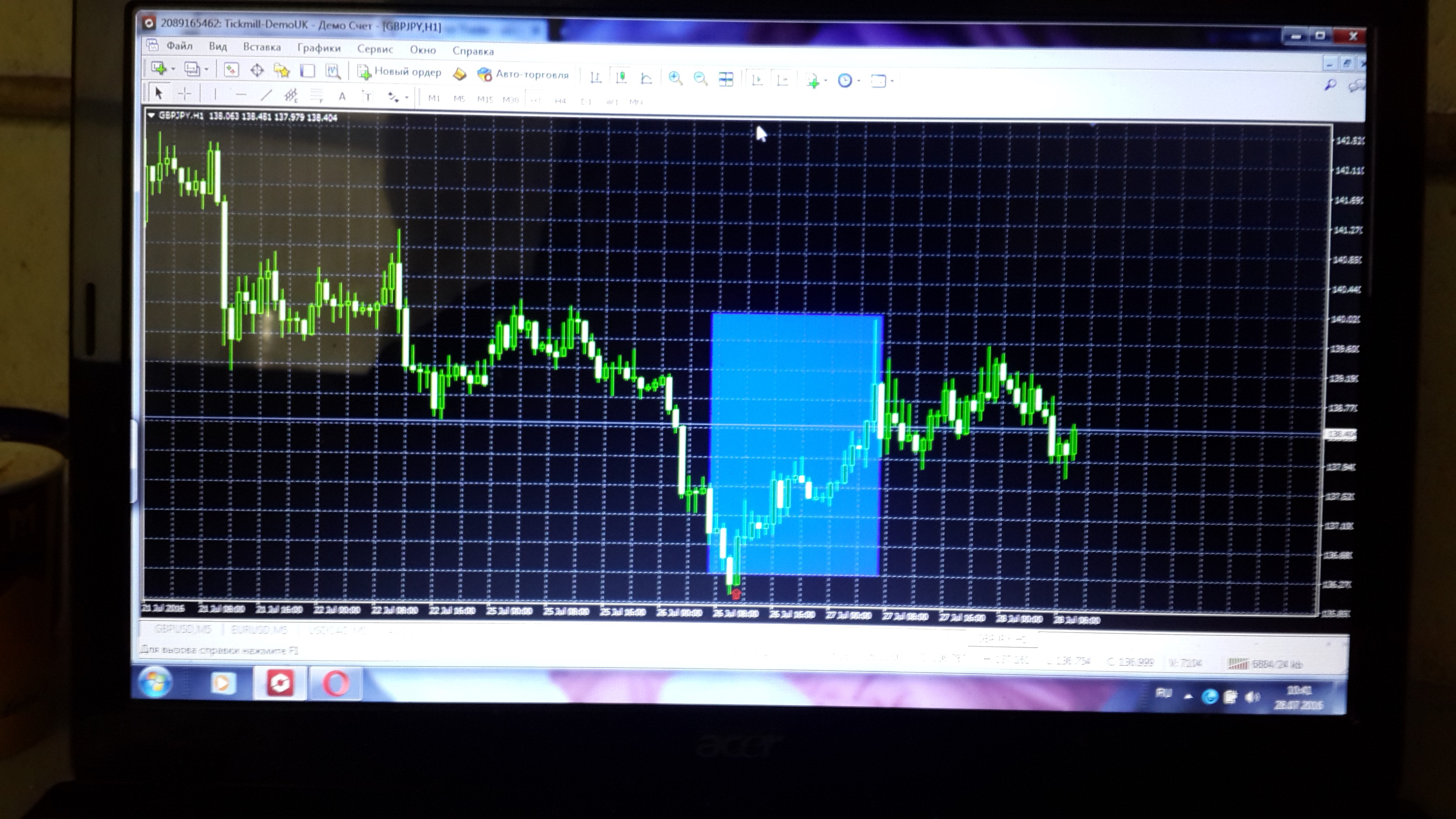Screen dimensions: 1456x819
Task: Open the Вставка menu
Action: (262, 48)
